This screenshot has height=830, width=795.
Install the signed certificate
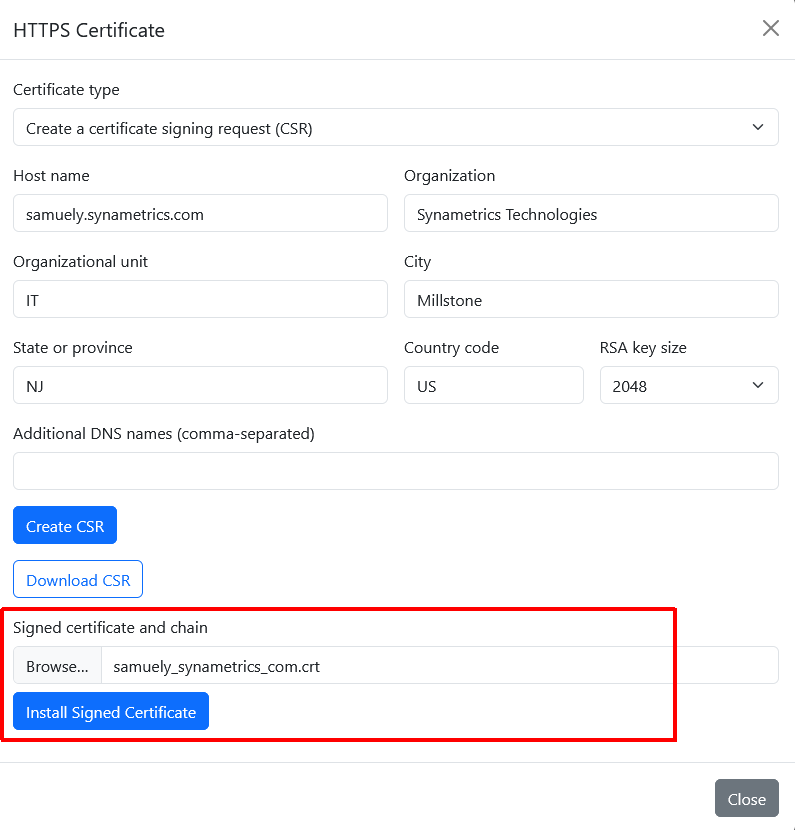(x=111, y=711)
